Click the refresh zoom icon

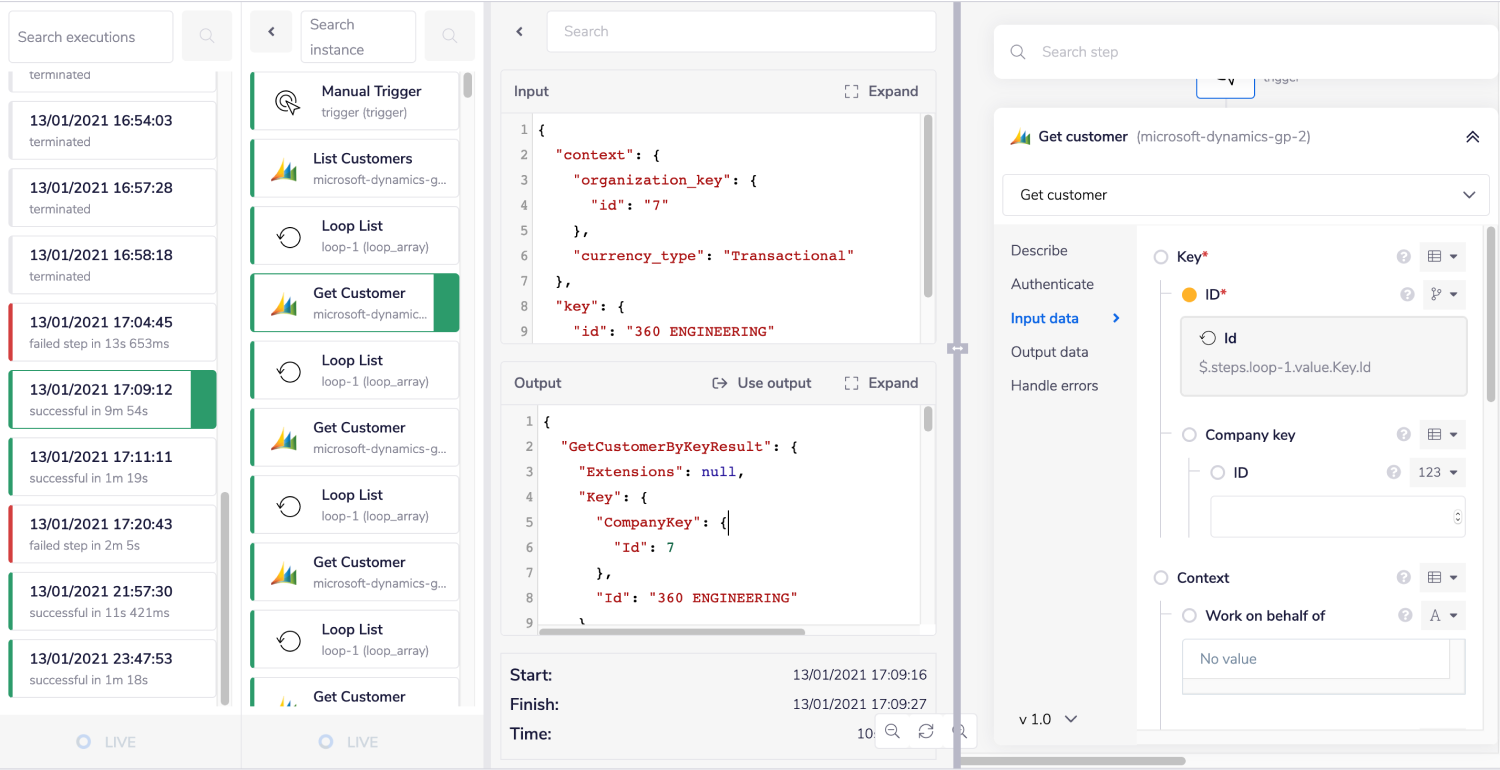click(x=926, y=732)
